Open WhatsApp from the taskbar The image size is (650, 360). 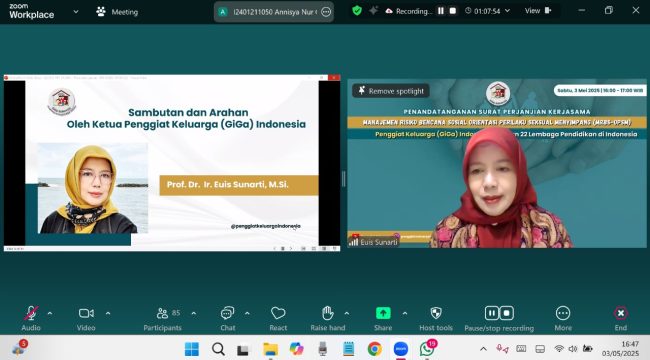click(x=427, y=348)
